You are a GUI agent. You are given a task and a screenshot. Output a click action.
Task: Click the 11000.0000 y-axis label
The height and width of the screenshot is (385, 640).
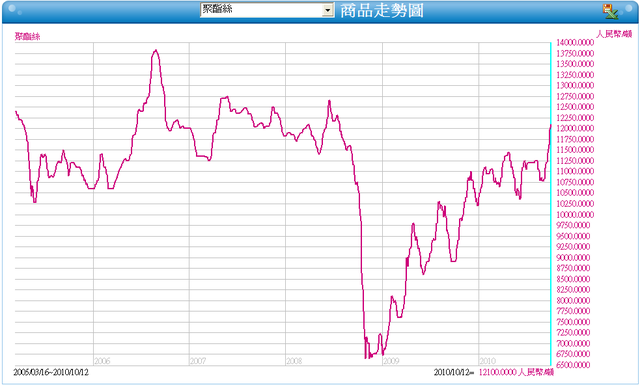(x=575, y=171)
